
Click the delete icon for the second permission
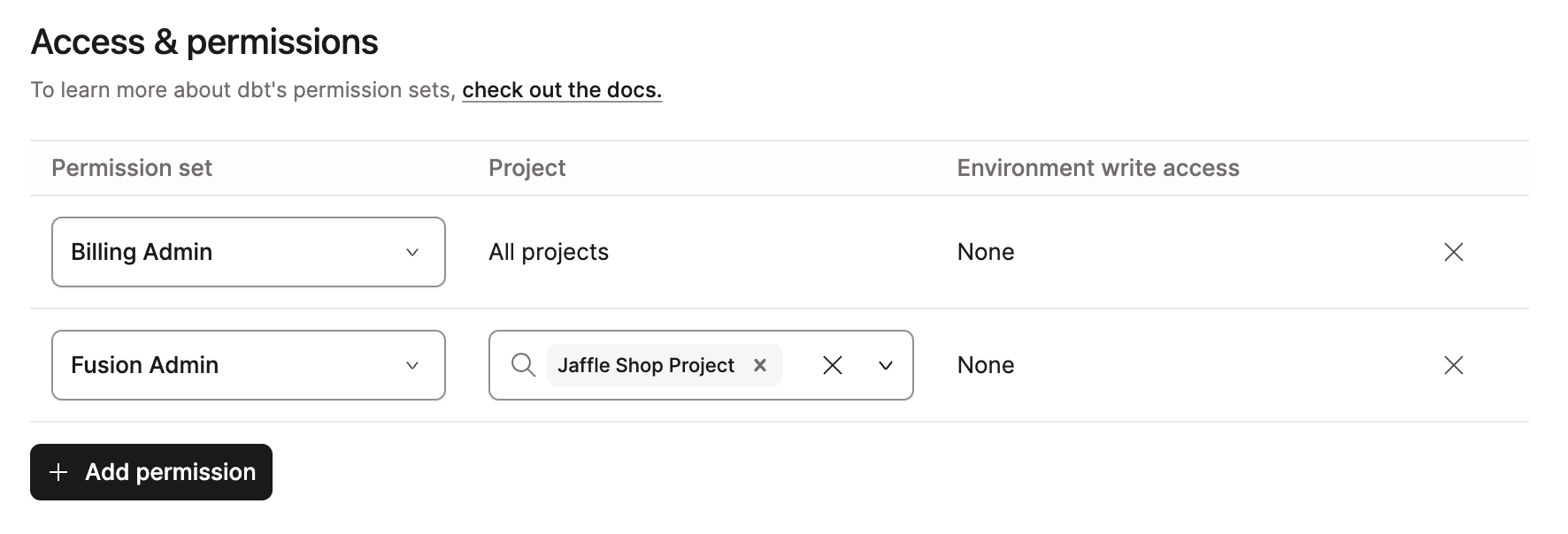[1454, 365]
